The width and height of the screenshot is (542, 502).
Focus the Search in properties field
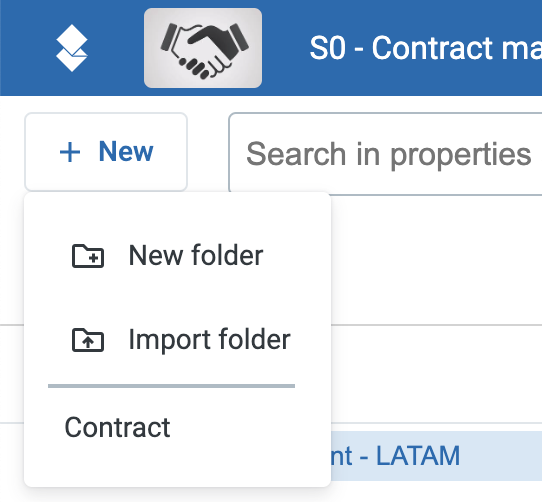click(385, 154)
